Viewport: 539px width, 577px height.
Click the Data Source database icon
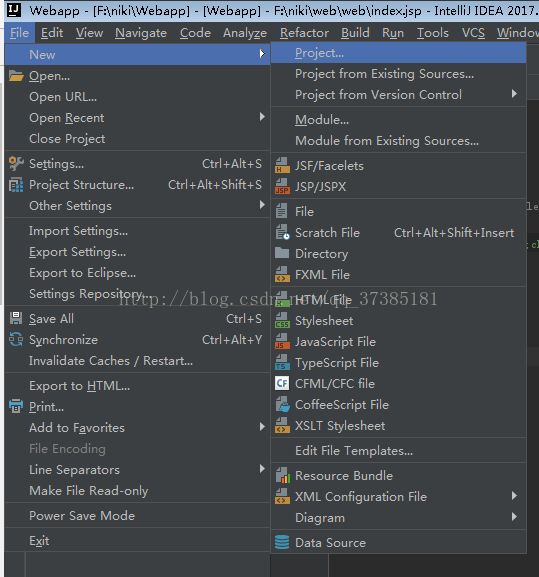(x=282, y=542)
